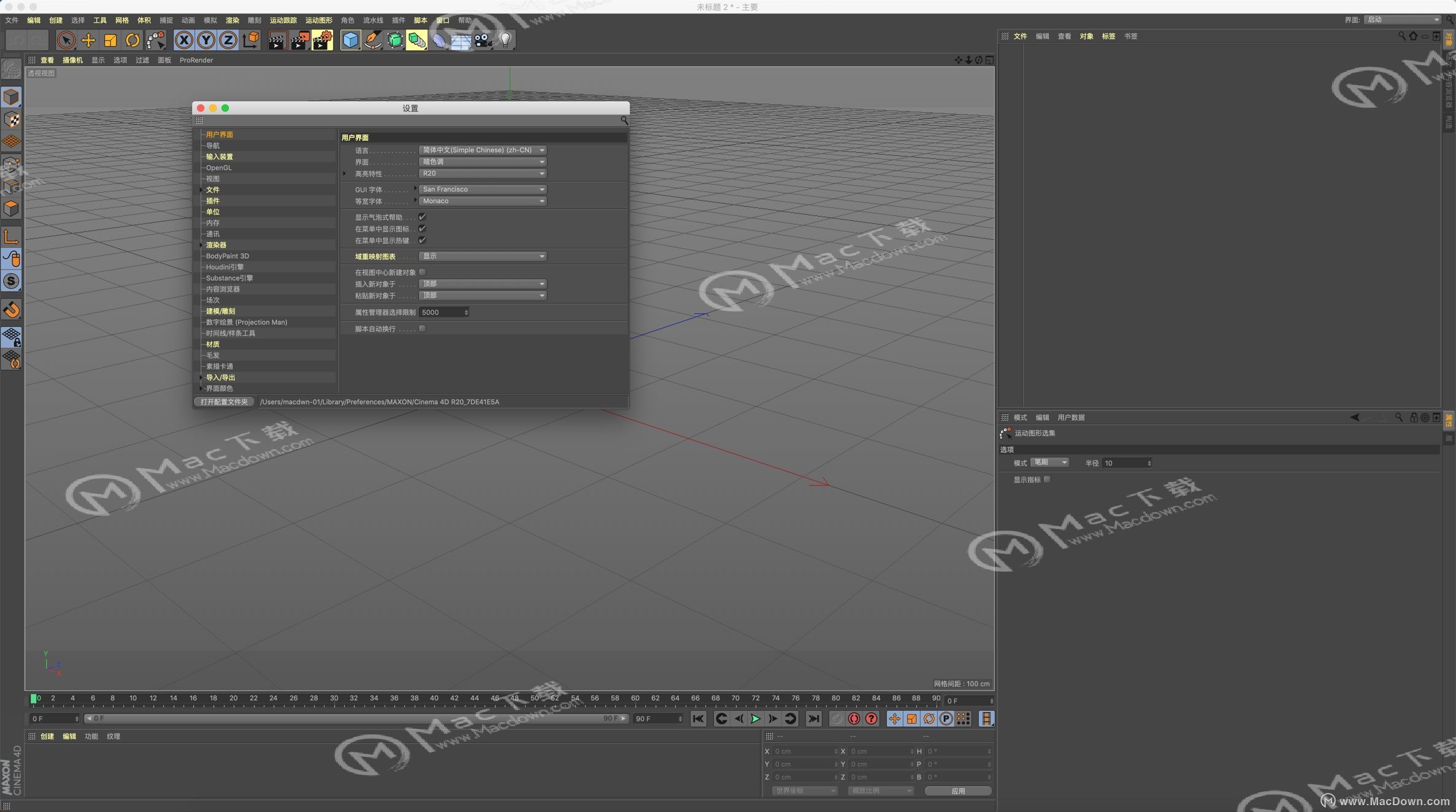
Task: Select 界面颜色 in settings list
Action: click(219, 389)
